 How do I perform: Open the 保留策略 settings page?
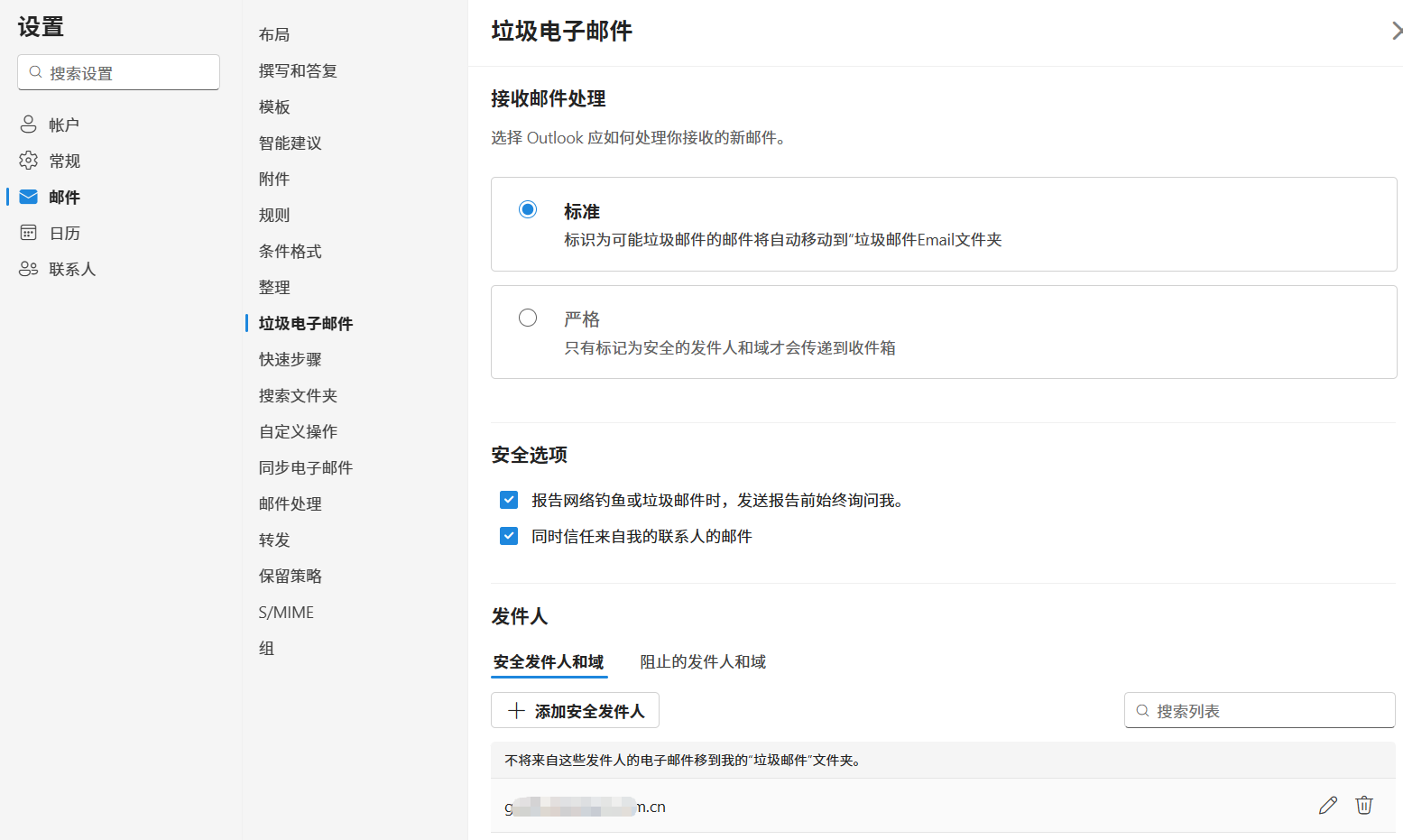(290, 576)
